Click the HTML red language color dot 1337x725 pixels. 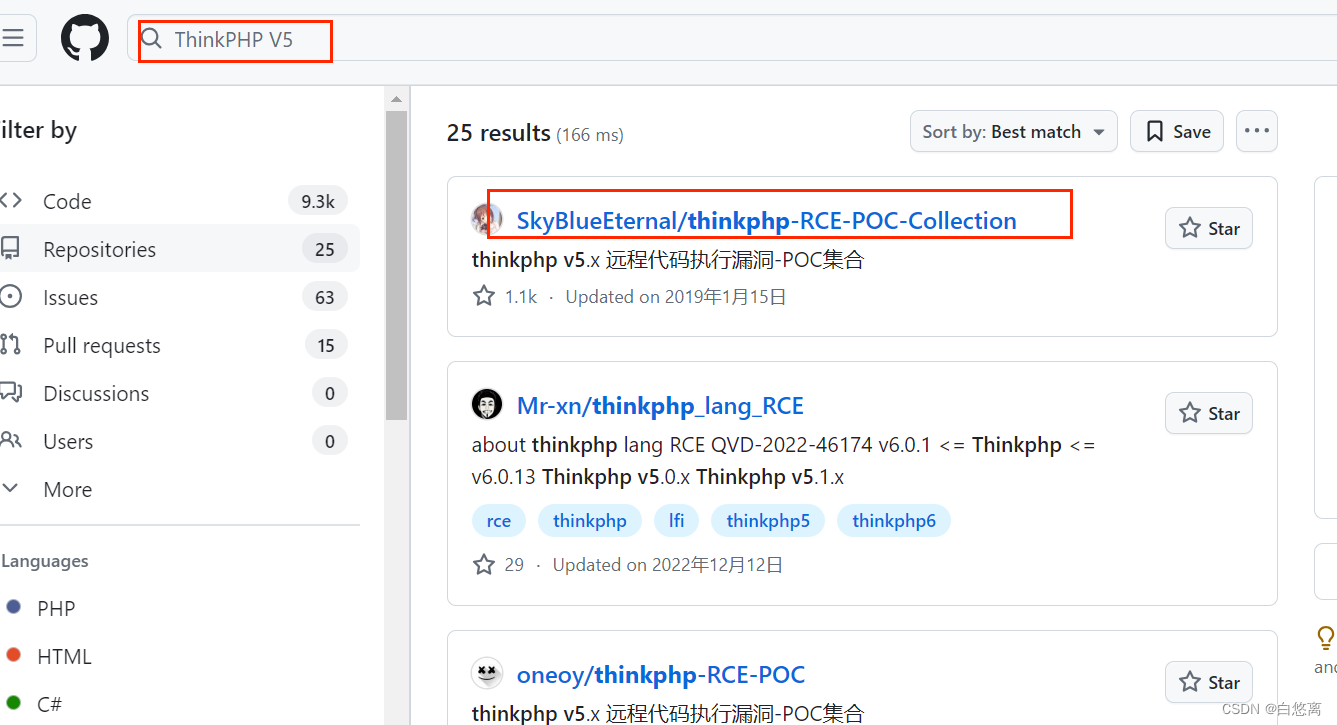tap(13, 655)
